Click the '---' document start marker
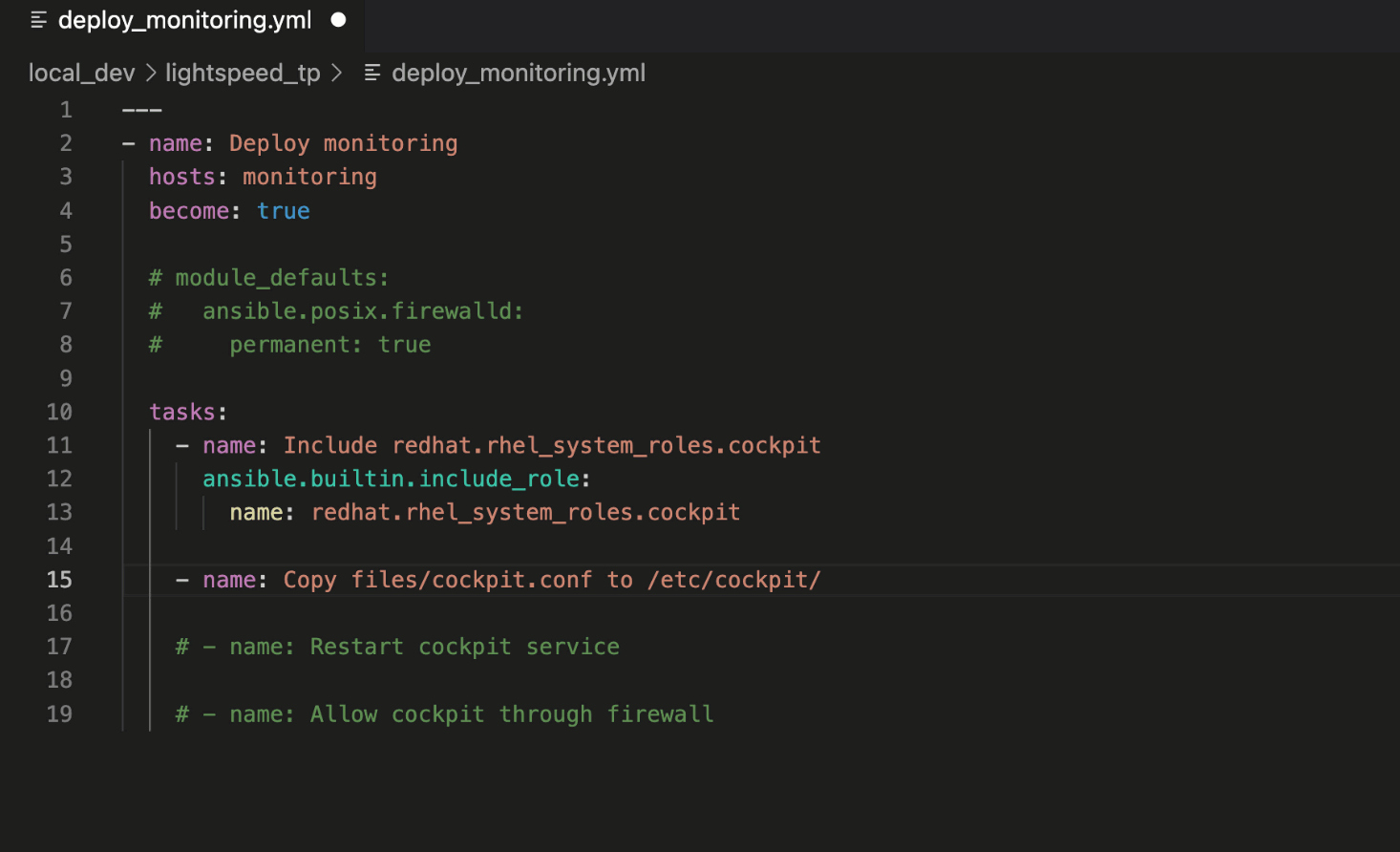 tap(142, 110)
